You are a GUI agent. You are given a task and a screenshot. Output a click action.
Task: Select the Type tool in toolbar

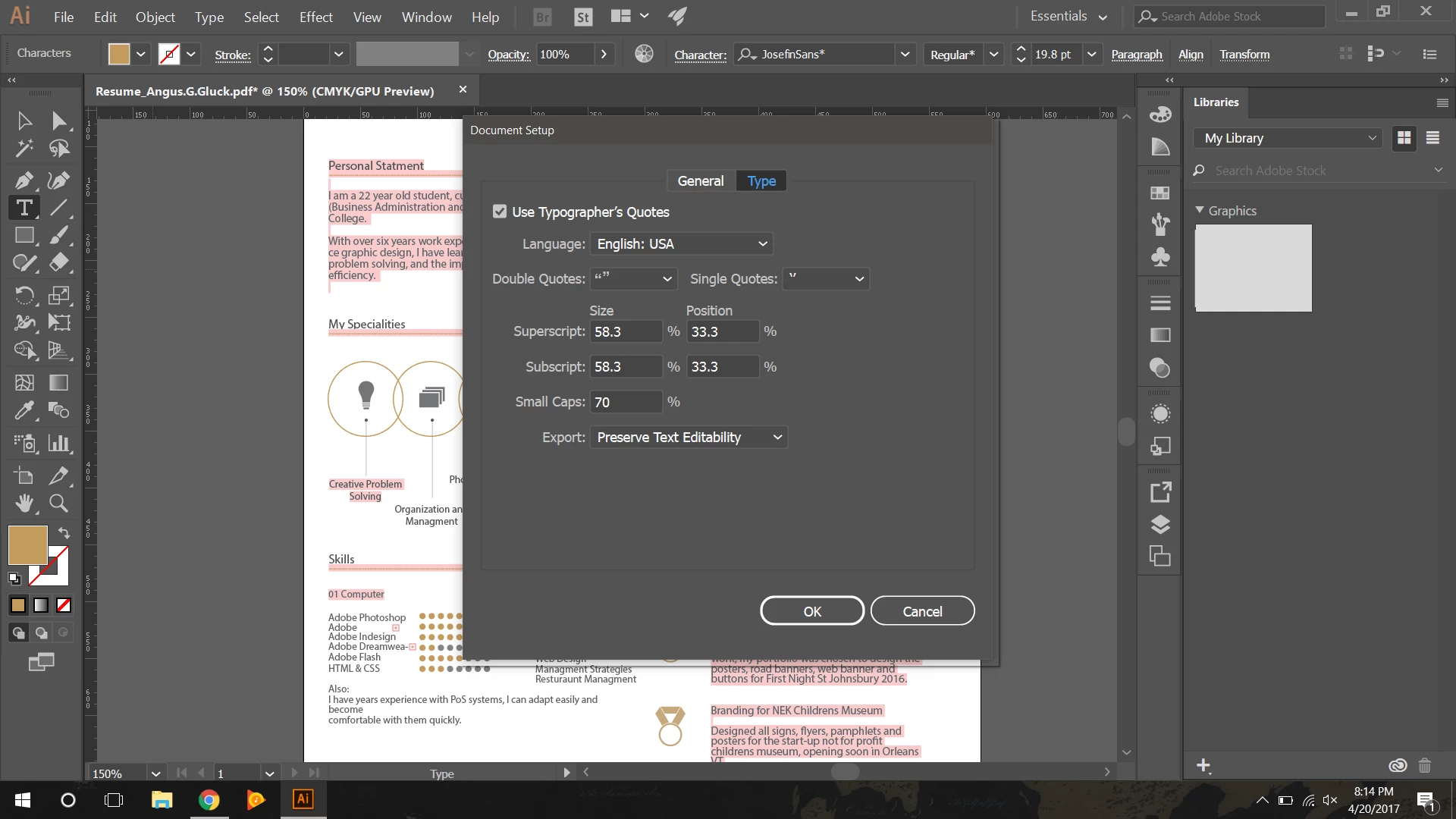(24, 207)
